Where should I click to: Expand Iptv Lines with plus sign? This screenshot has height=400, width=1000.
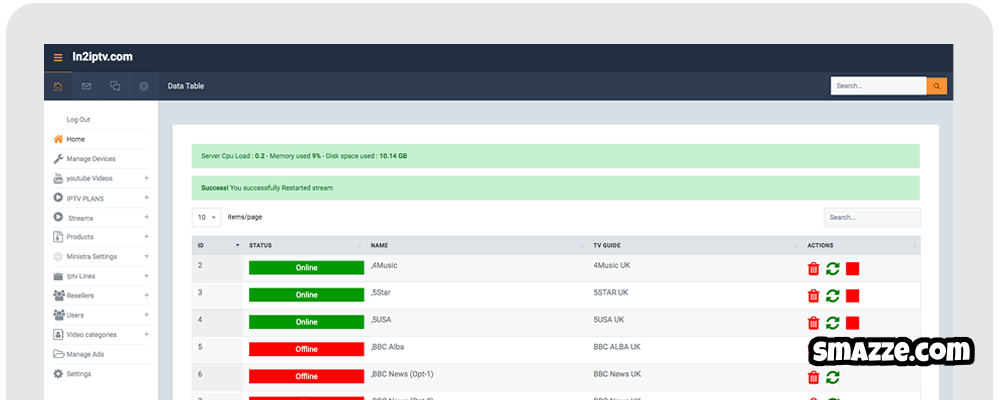pos(146,276)
